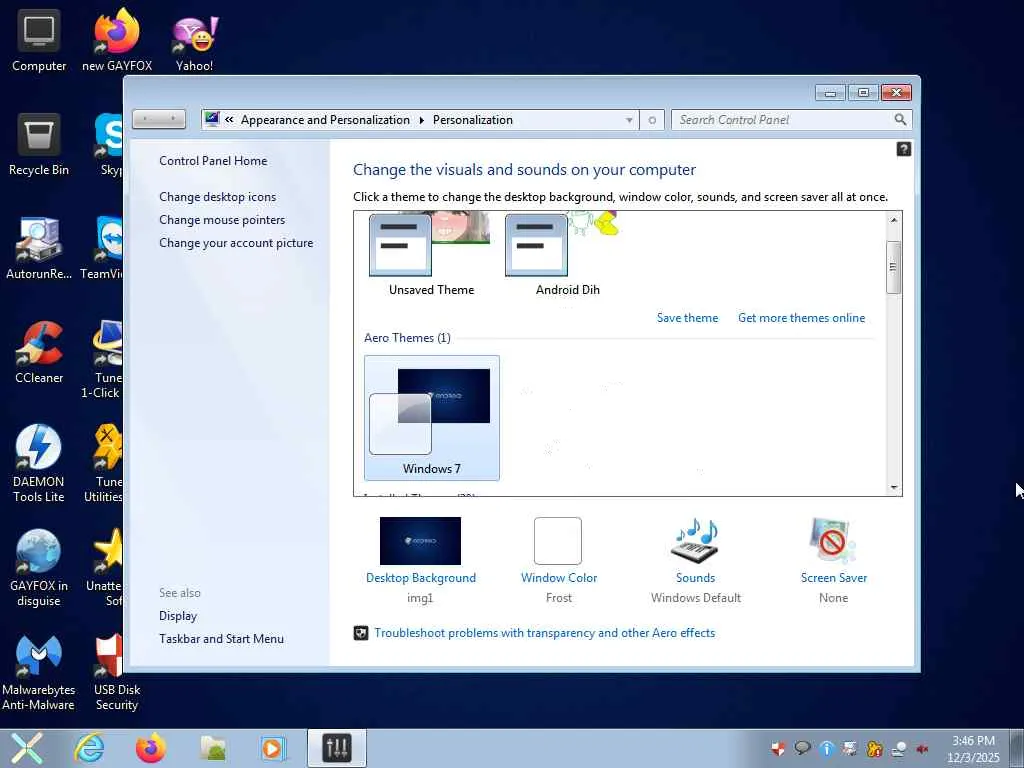Image resolution: width=1024 pixels, height=768 pixels.
Task: Click Troubleshoot problems with transparency link
Action: (544, 633)
